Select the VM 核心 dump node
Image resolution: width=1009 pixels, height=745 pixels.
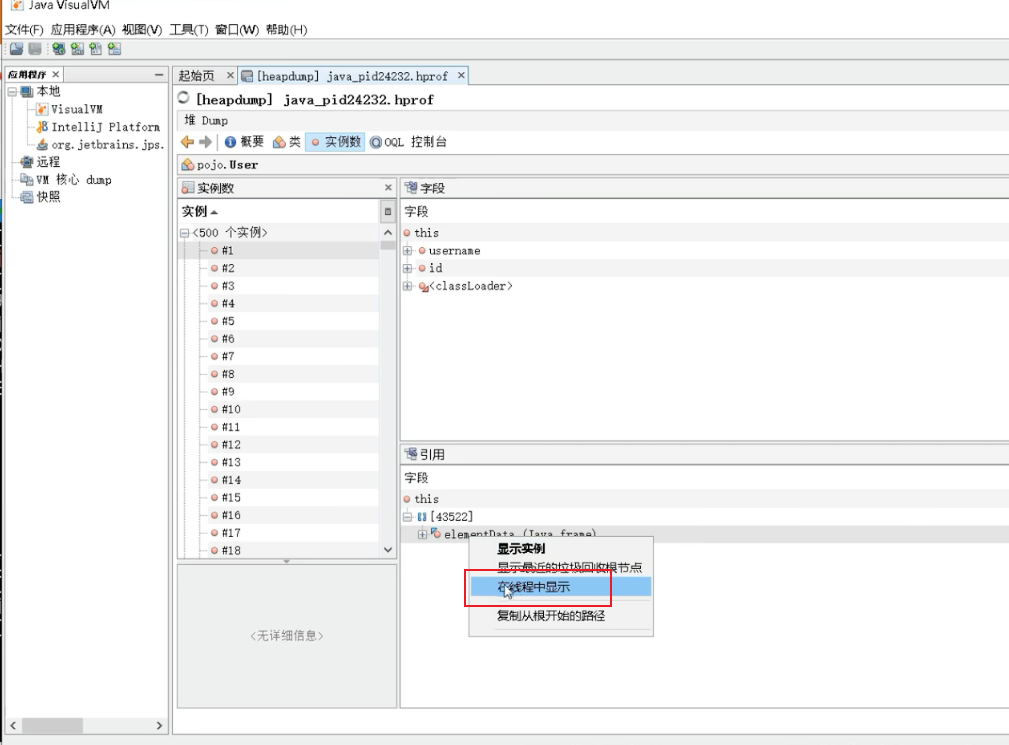(66, 179)
